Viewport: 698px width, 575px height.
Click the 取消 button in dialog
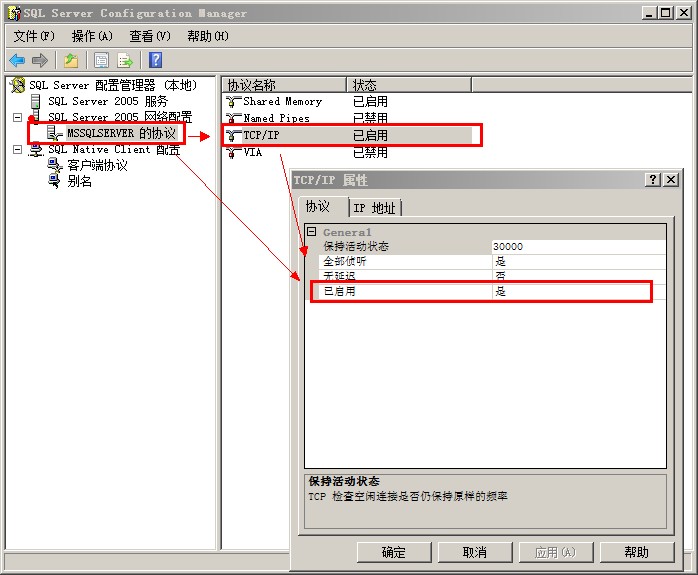(475, 552)
